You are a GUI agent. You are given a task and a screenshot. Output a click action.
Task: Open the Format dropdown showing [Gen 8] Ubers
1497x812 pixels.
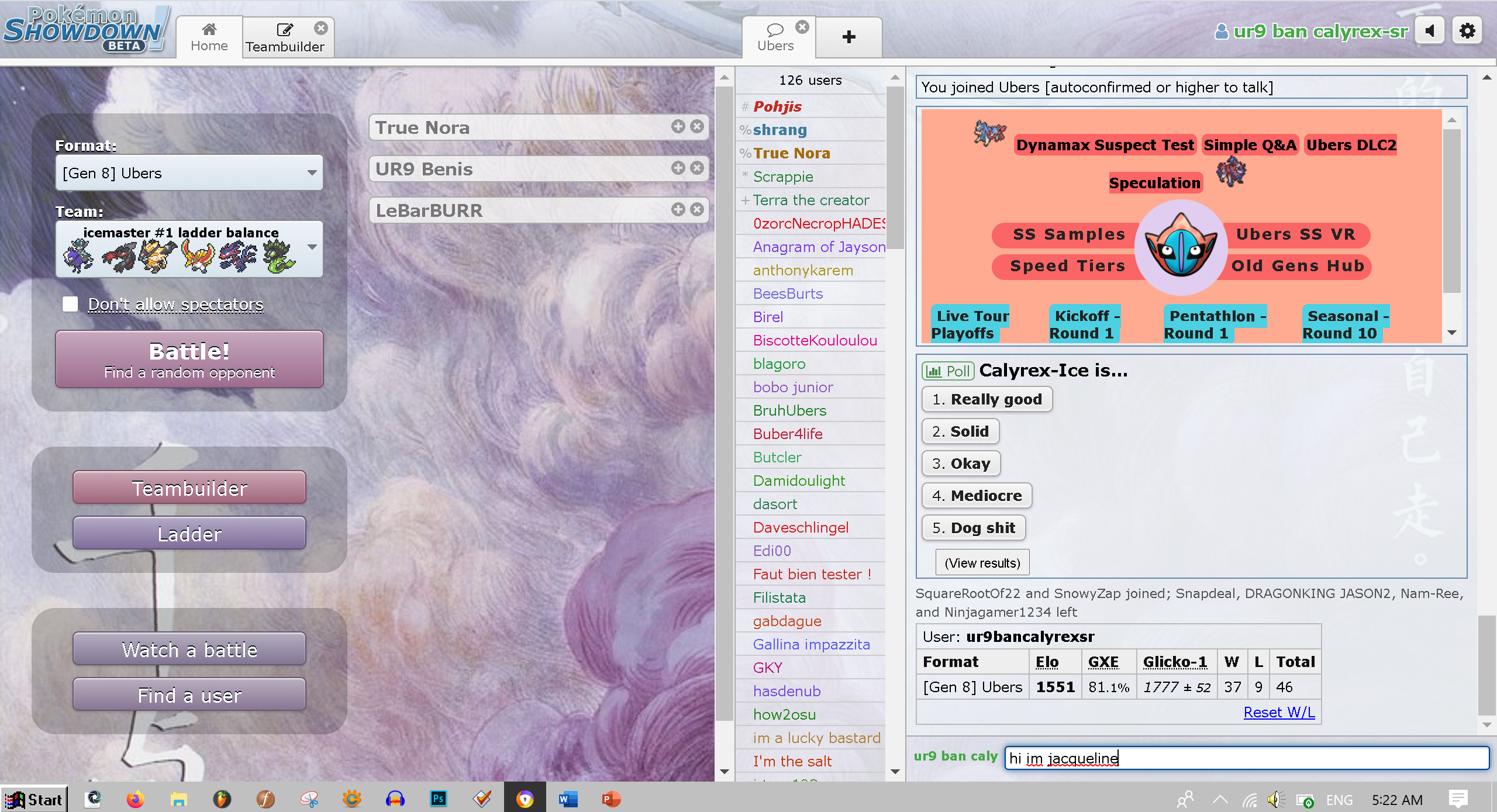click(189, 173)
